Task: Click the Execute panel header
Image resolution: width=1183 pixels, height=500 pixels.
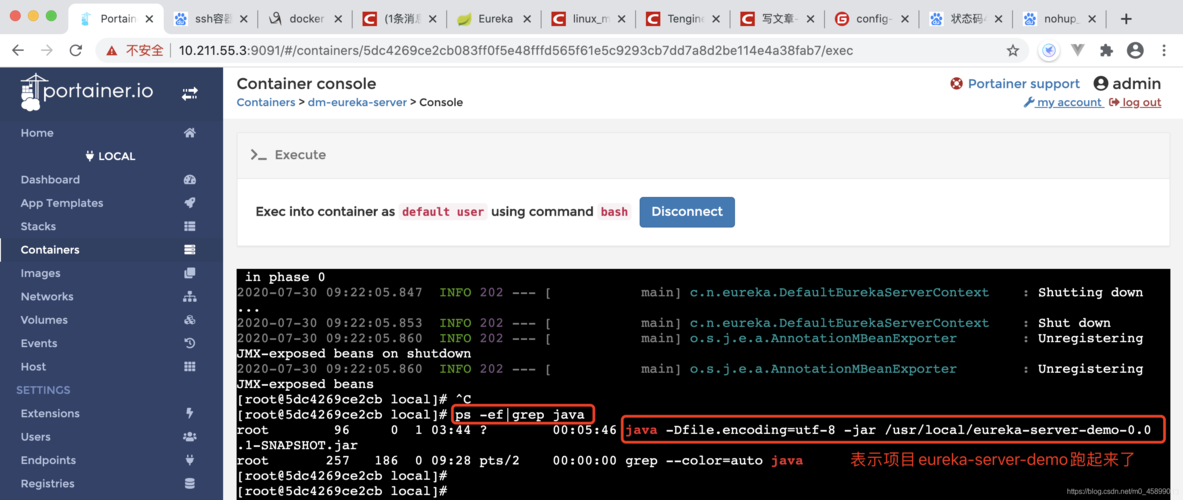Action: coord(703,155)
